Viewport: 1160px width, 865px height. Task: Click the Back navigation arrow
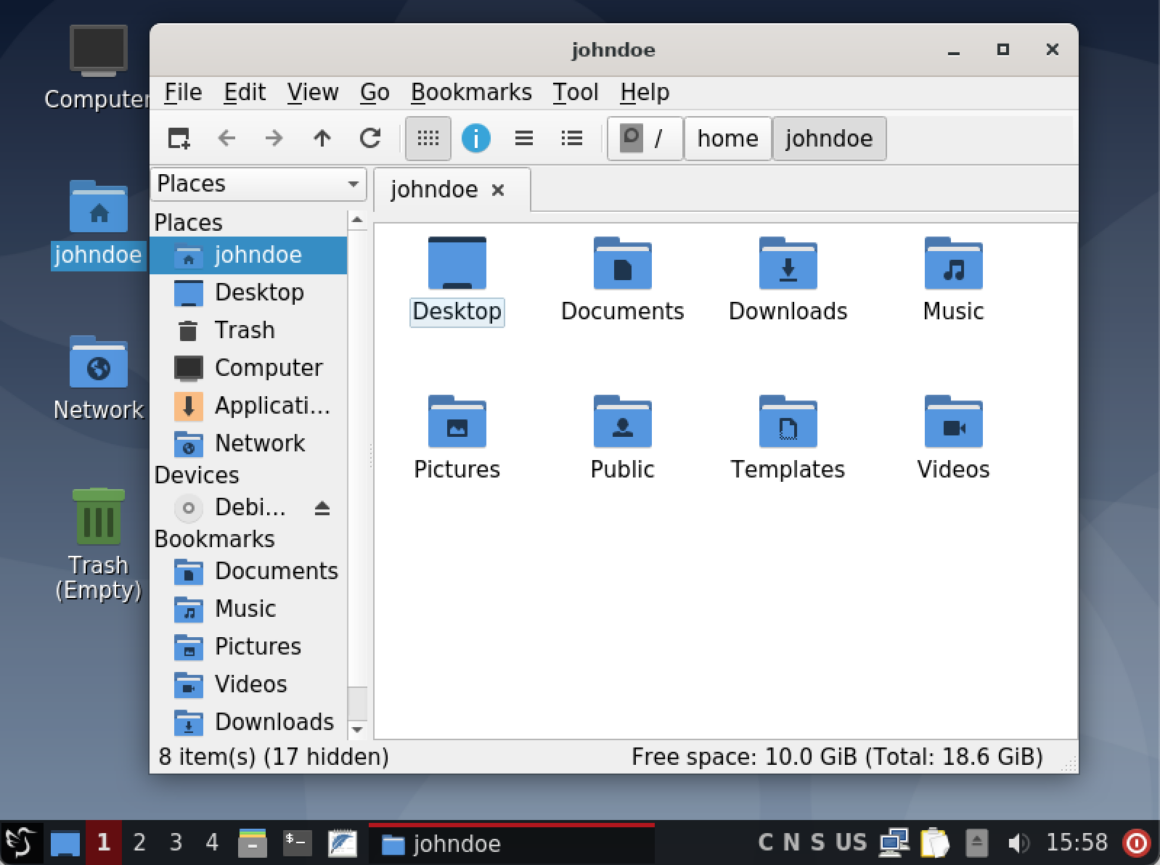(227, 138)
